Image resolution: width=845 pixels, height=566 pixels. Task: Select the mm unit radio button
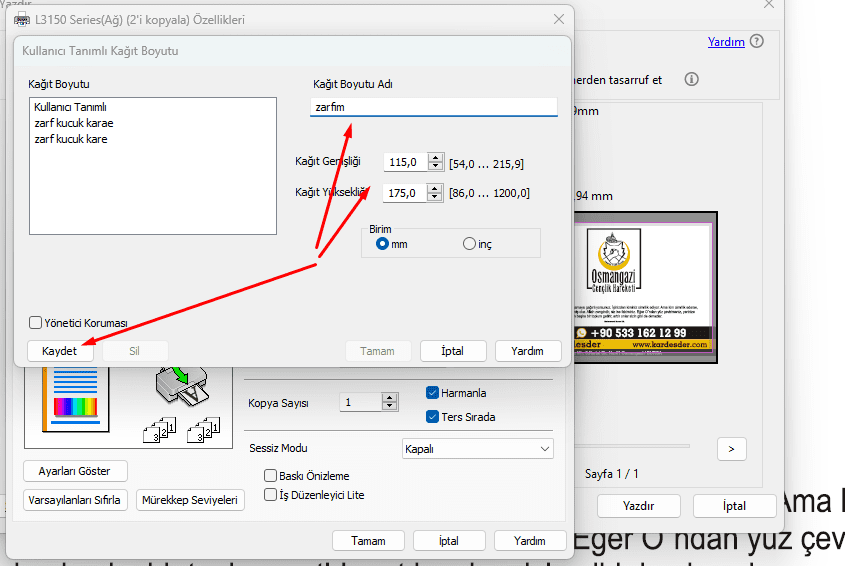pos(382,244)
